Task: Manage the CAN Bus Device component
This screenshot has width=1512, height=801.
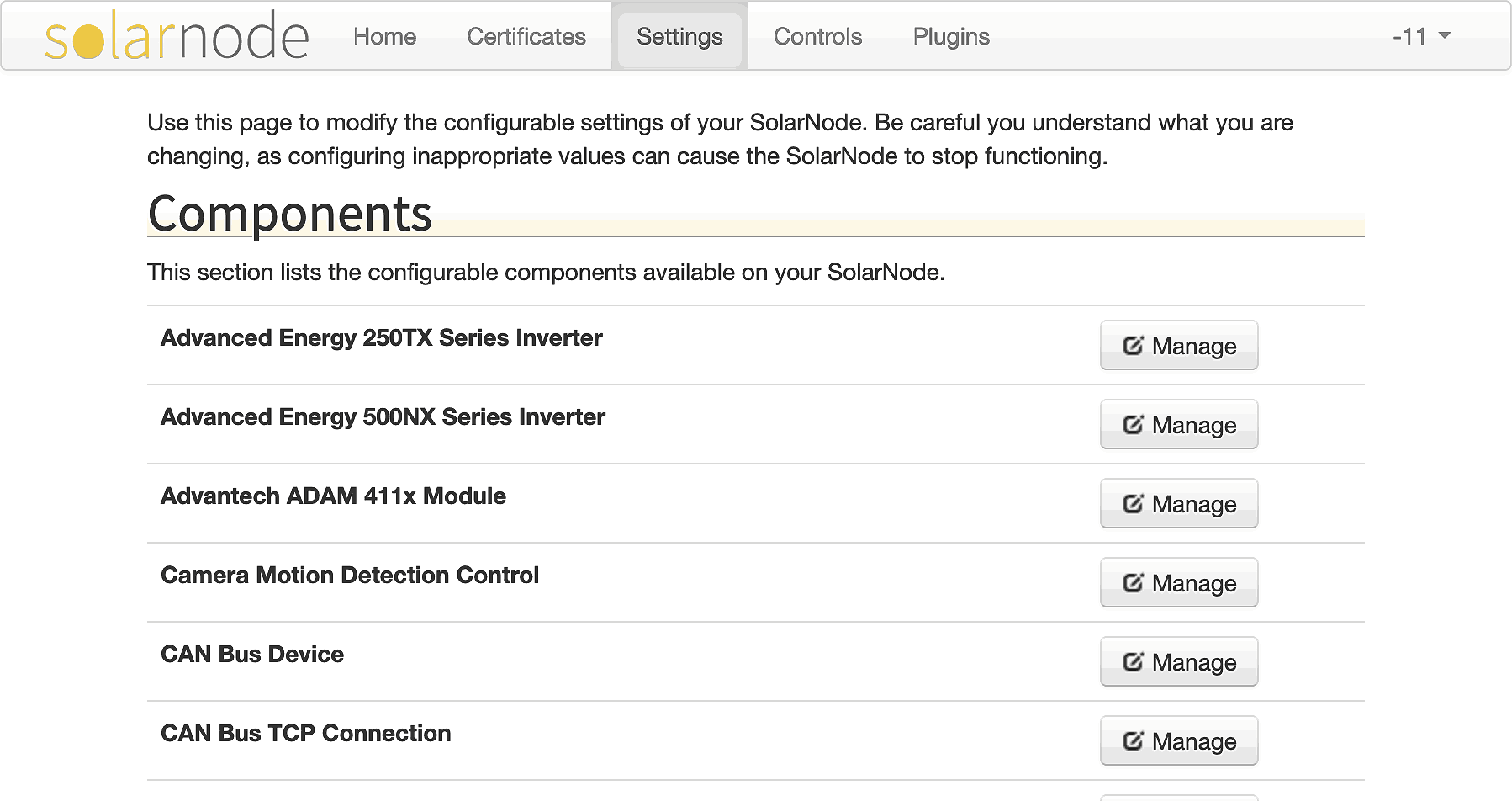Action: click(1178, 661)
